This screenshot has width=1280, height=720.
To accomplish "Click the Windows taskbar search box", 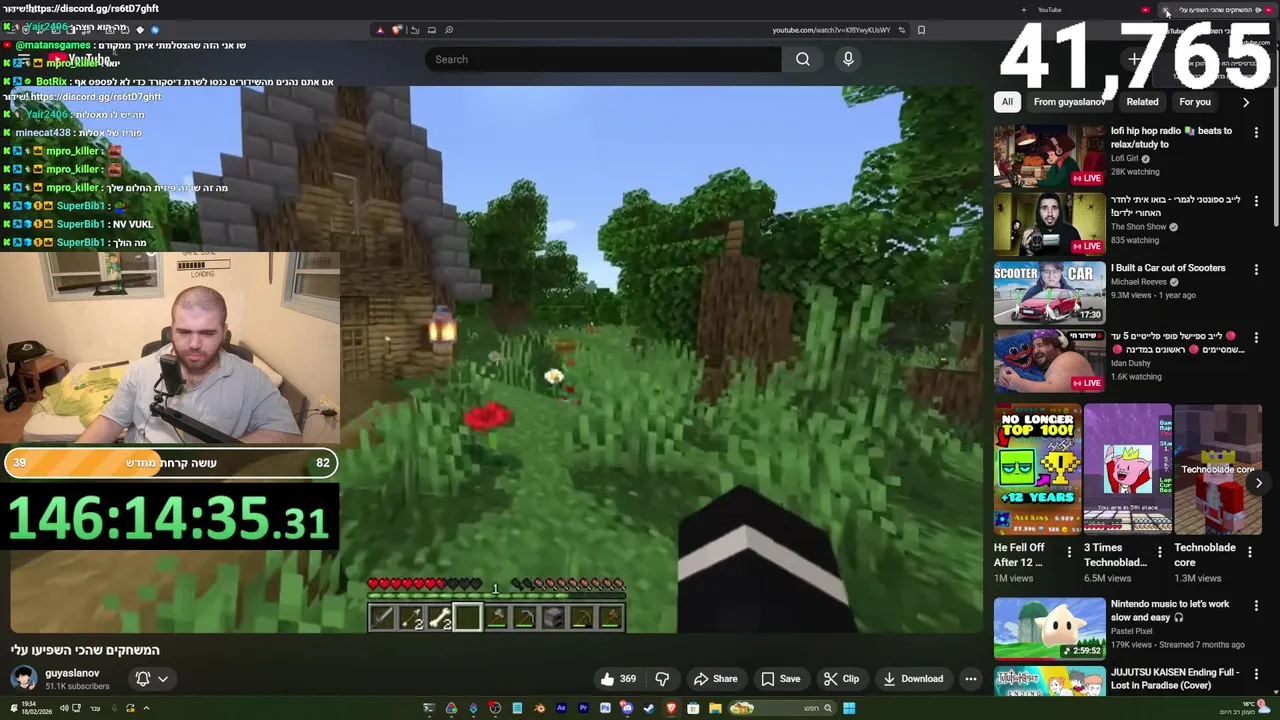I will pyautogui.click(x=782, y=708).
